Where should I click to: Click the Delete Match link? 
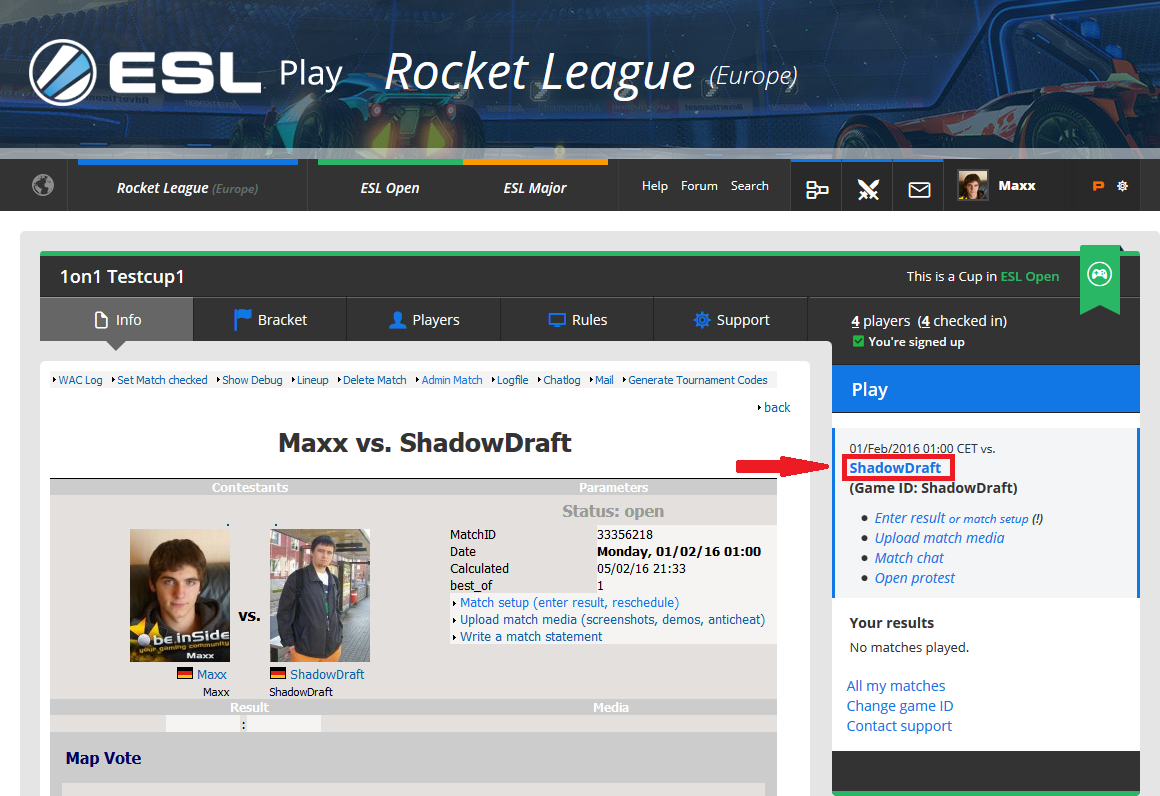pos(374,380)
